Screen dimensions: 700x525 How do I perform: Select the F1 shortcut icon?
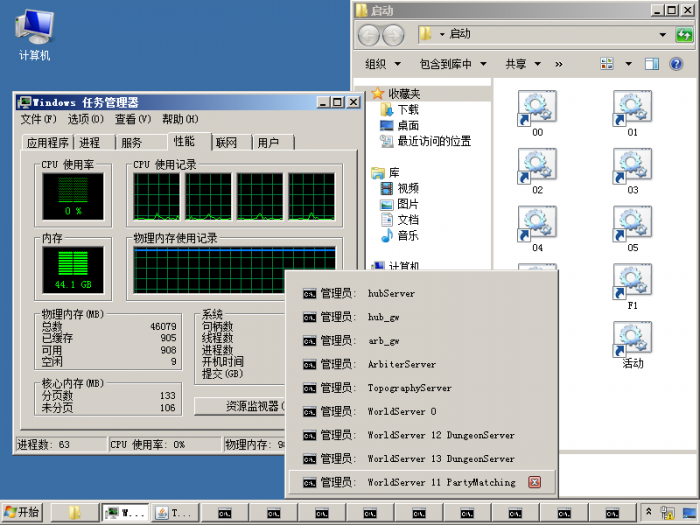click(632, 287)
